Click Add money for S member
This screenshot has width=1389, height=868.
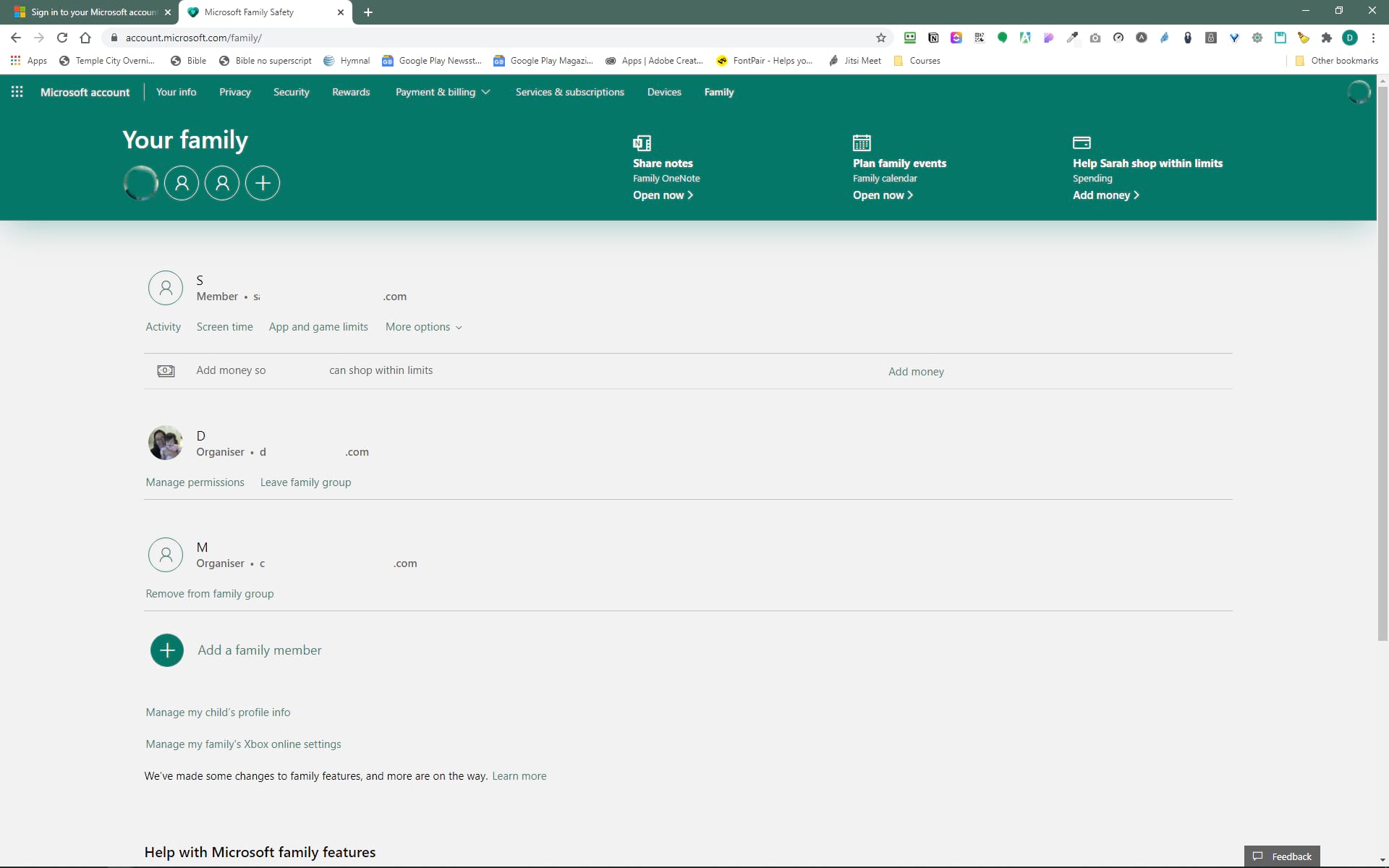coord(916,371)
